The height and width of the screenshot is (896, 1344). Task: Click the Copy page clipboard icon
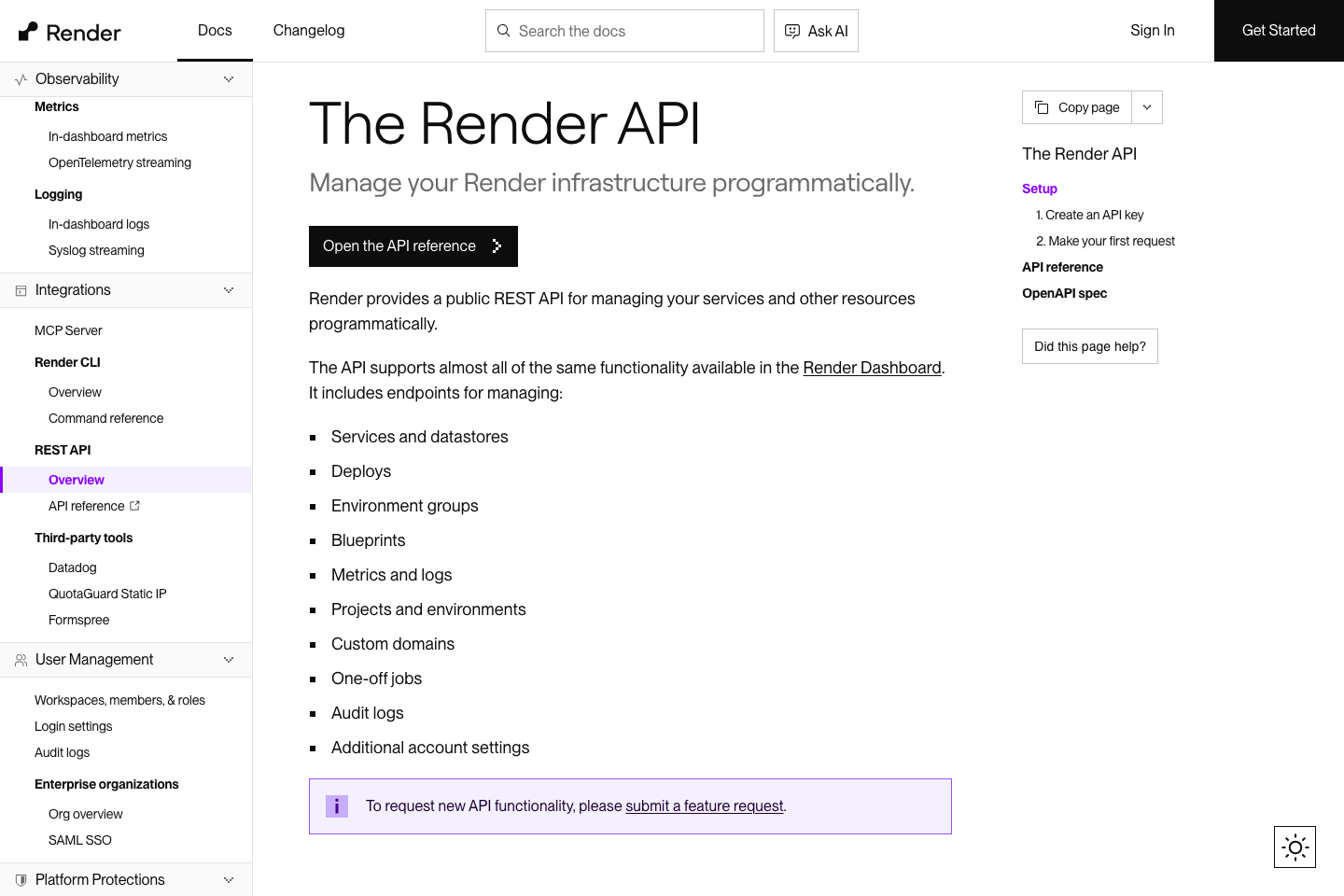tap(1042, 106)
